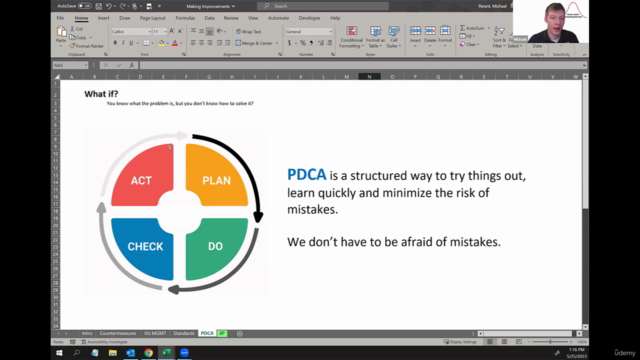640x360 pixels.
Task: Click the Format Painter brush
Action: 72,46
